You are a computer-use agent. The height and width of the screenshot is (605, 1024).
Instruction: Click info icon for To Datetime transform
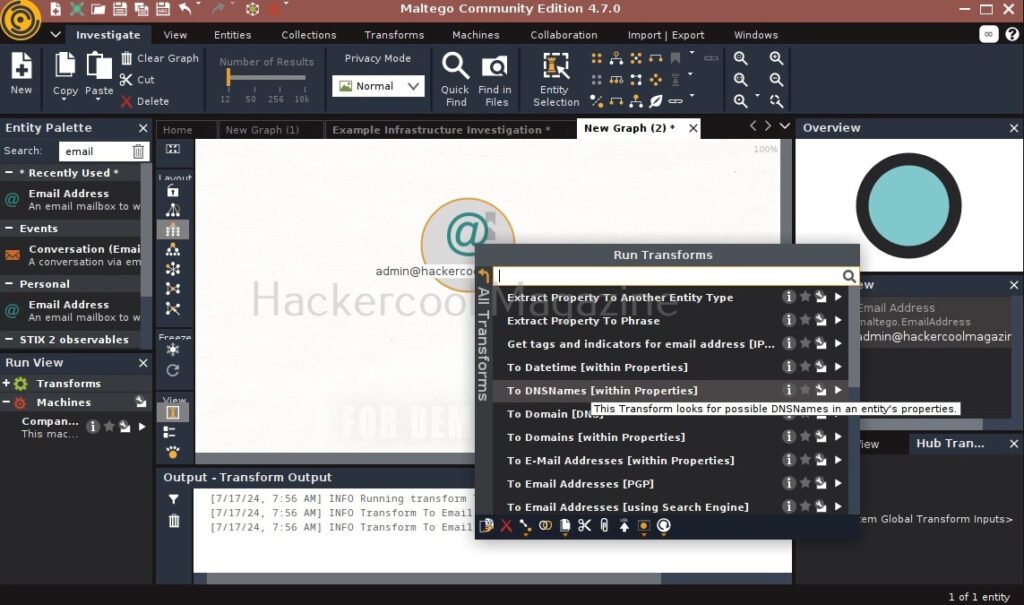click(789, 367)
